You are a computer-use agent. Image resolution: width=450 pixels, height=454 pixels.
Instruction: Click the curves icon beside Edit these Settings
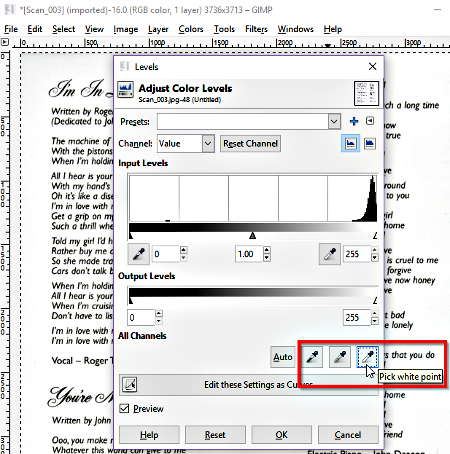(x=130, y=385)
